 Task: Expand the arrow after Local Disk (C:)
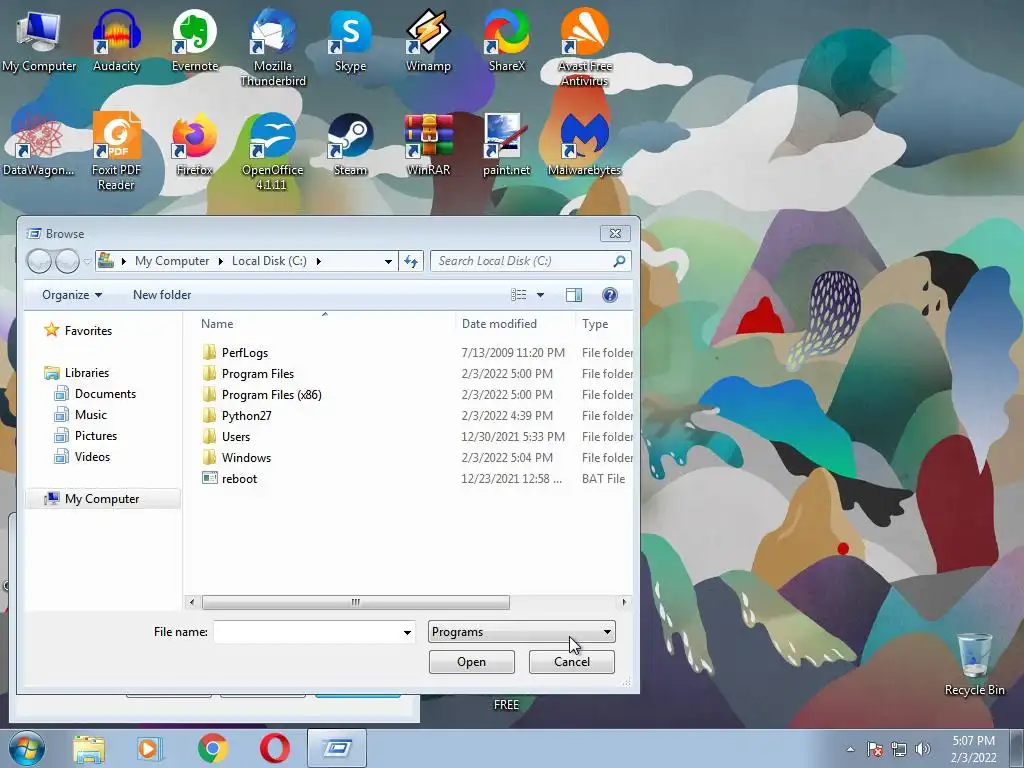point(319,261)
